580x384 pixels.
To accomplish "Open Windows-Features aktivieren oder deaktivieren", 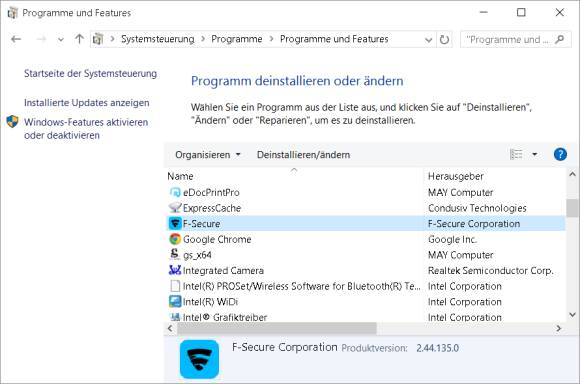I will [x=86, y=128].
